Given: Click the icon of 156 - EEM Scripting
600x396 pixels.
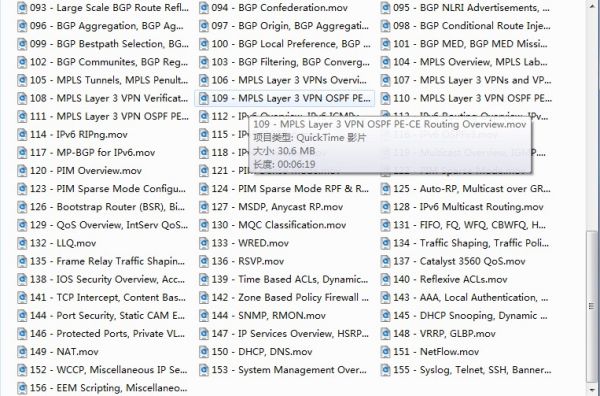Looking at the screenshot, I should point(22,388).
